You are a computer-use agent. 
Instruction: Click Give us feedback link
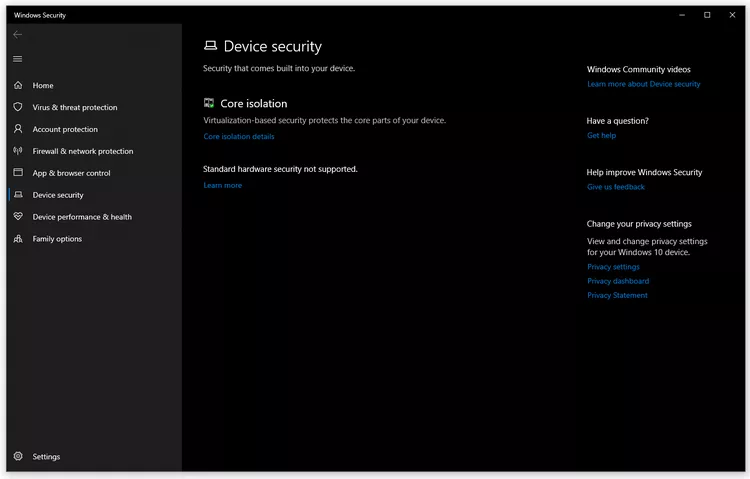tap(616, 187)
